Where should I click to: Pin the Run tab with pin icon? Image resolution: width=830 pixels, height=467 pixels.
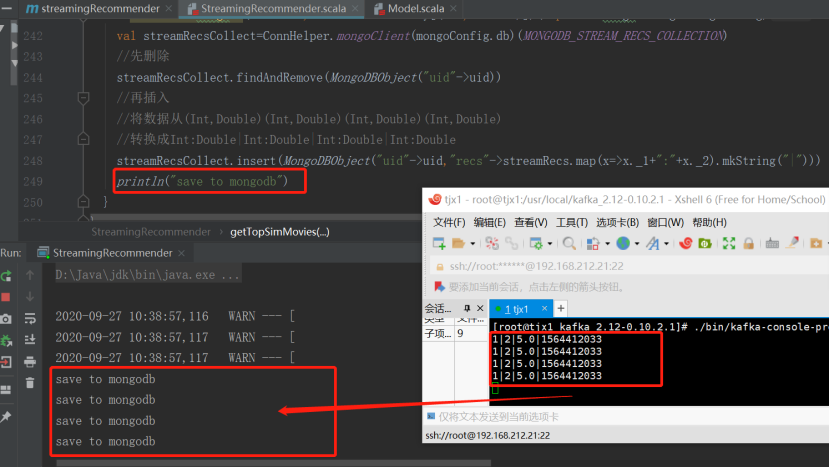(x=6, y=418)
